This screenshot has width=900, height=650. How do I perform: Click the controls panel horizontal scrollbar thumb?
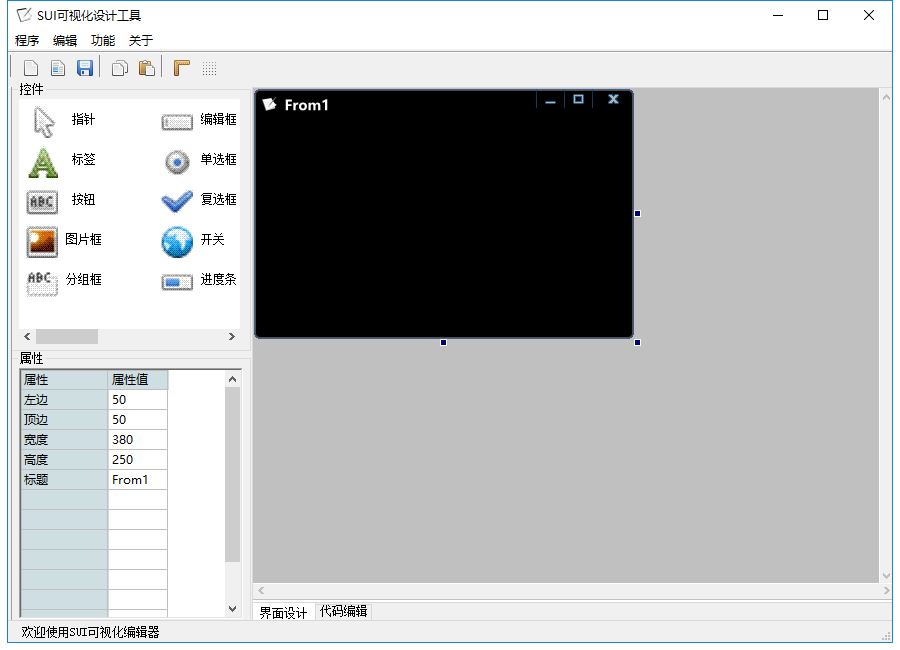click(x=67, y=336)
